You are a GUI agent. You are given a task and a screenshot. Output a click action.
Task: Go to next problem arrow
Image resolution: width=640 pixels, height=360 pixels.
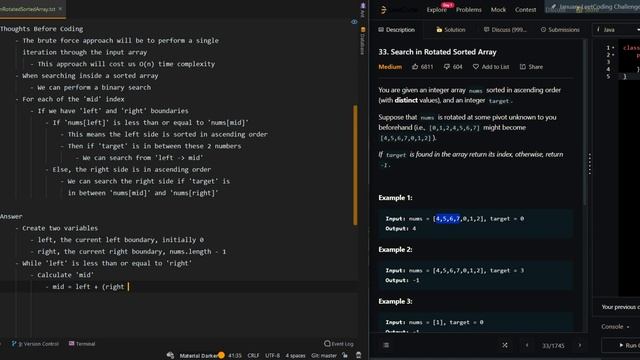tap(580, 345)
